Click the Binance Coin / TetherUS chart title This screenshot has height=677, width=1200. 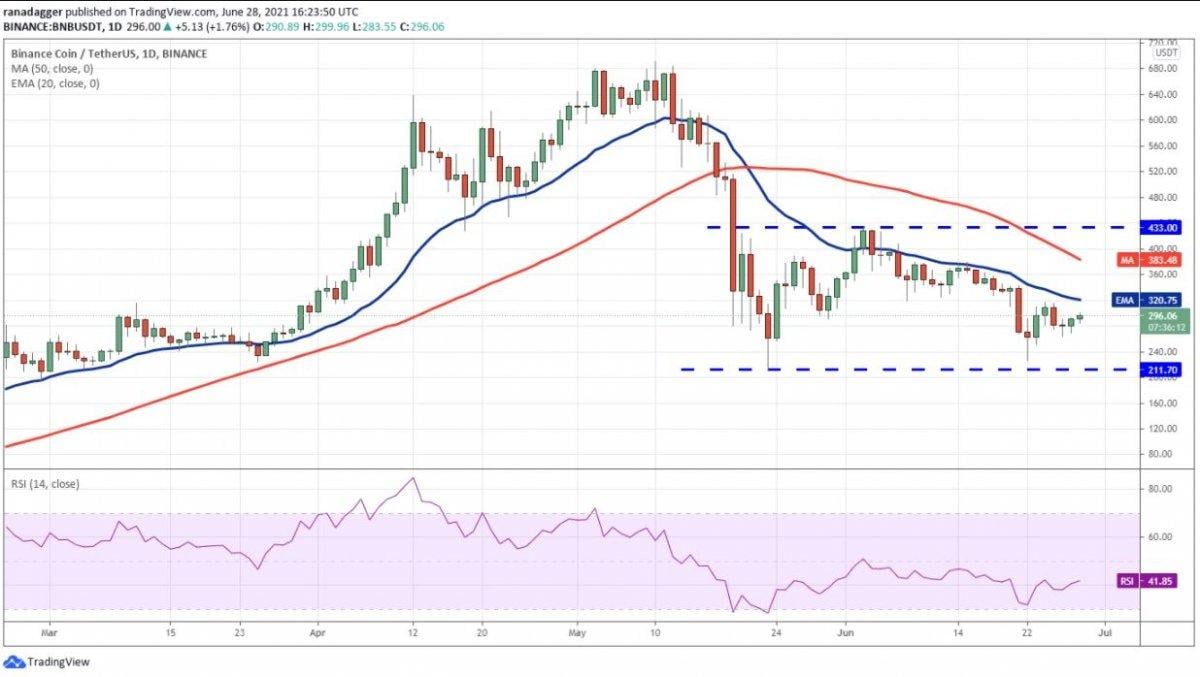coord(110,53)
